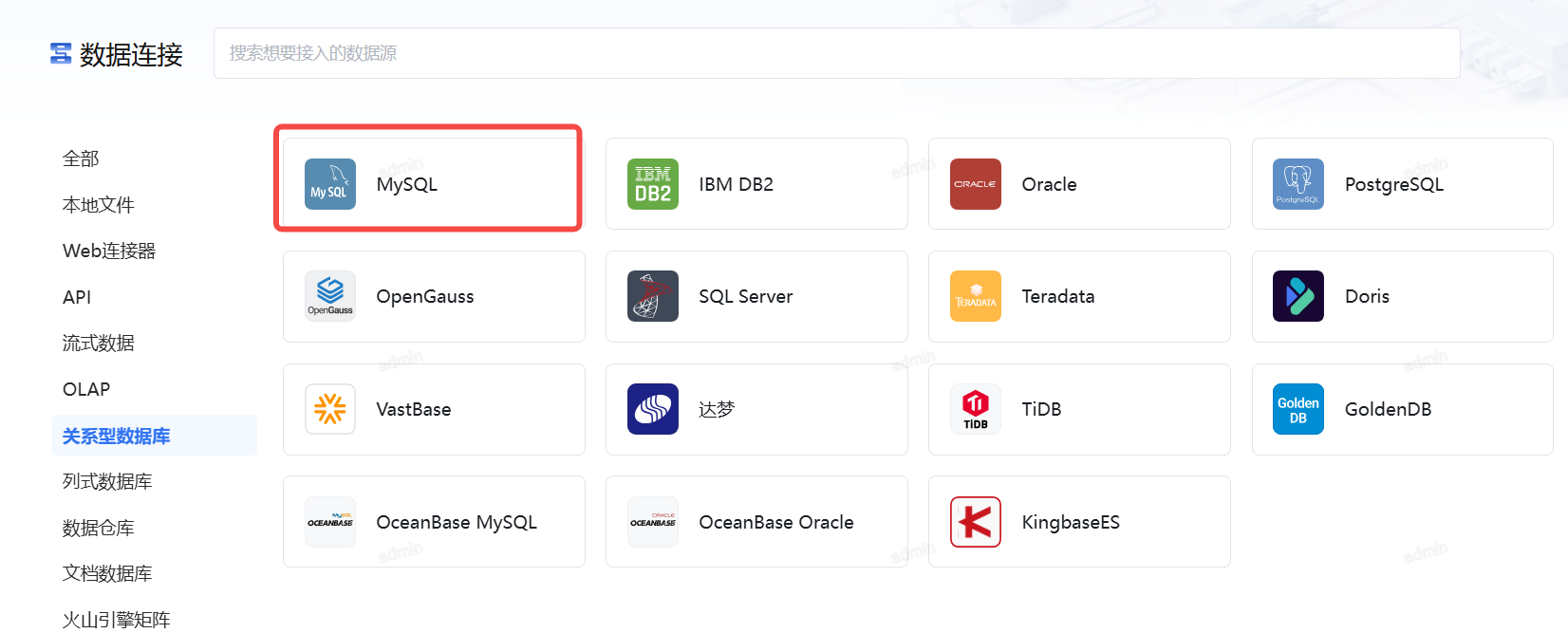Choose the Doris label

(1368, 296)
